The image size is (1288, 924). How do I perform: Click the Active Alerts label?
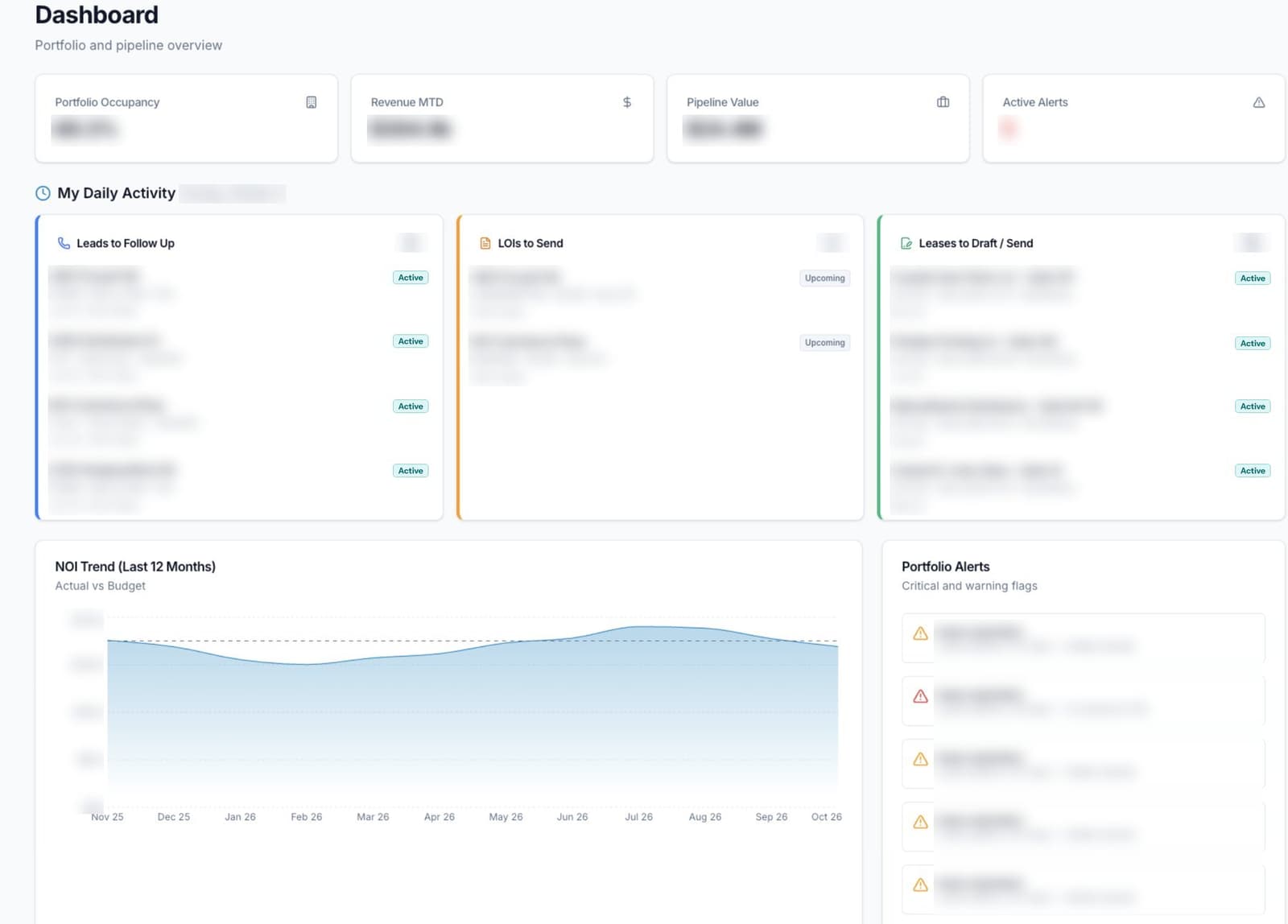coord(1035,102)
